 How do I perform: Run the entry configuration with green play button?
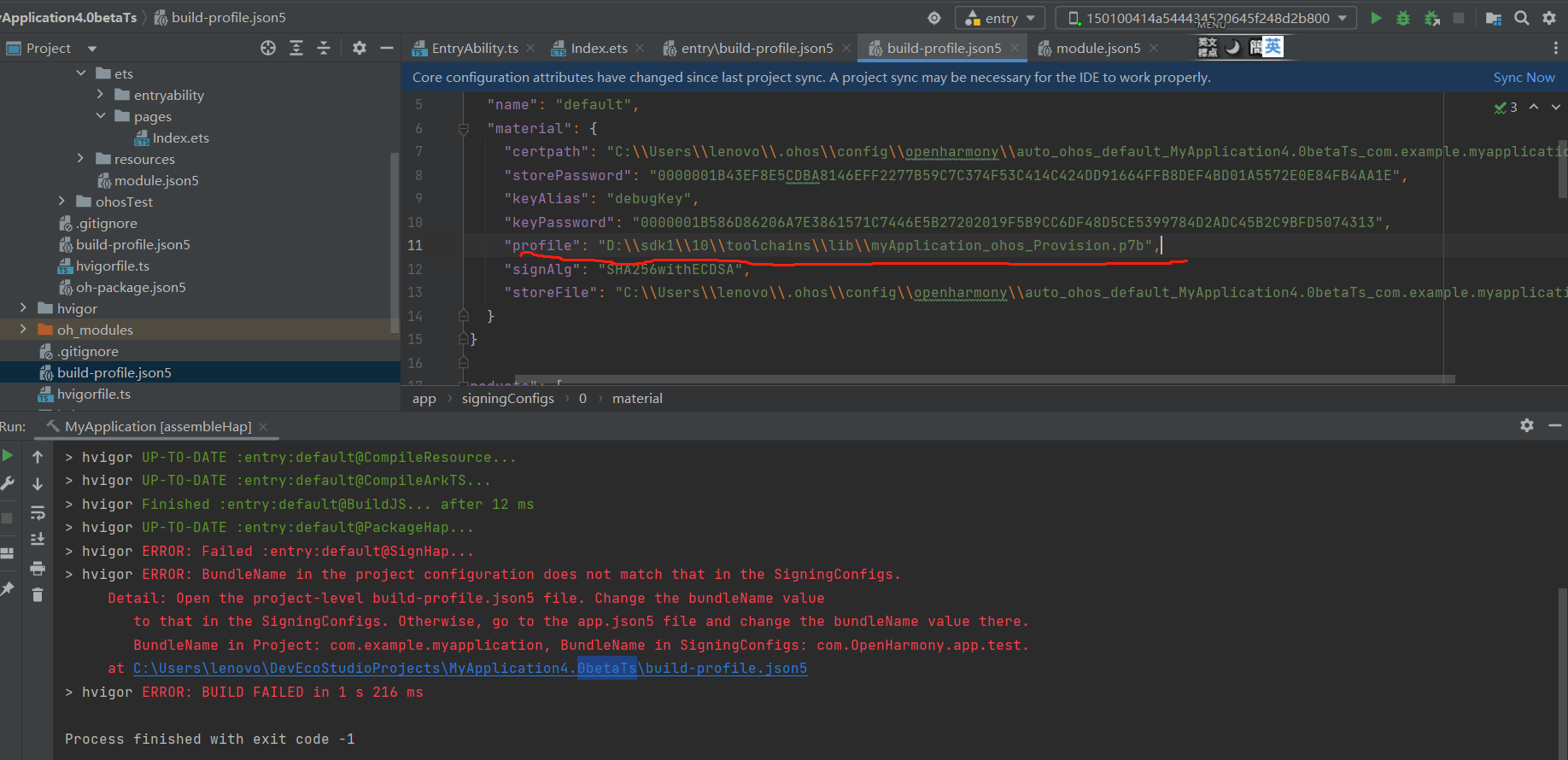(1376, 18)
